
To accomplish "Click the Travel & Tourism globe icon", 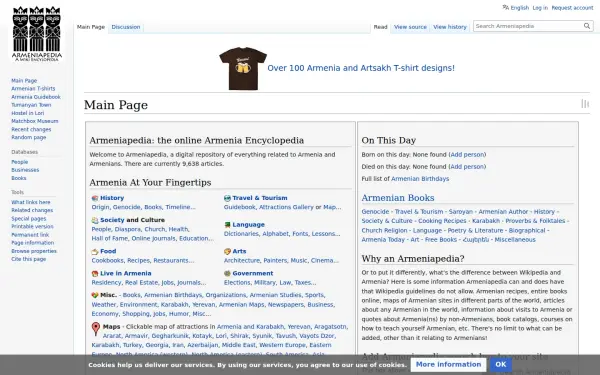I will [227, 198].
